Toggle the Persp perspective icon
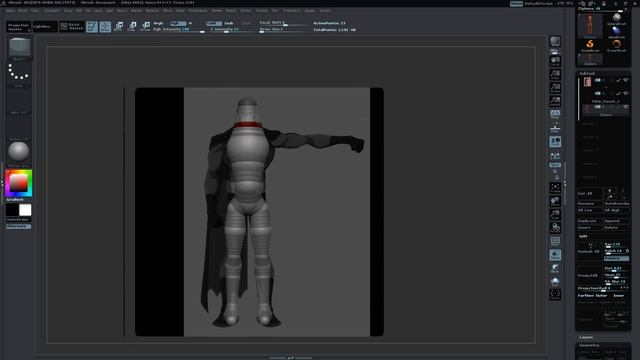Image resolution: width=640 pixels, height=360 pixels. [555, 114]
